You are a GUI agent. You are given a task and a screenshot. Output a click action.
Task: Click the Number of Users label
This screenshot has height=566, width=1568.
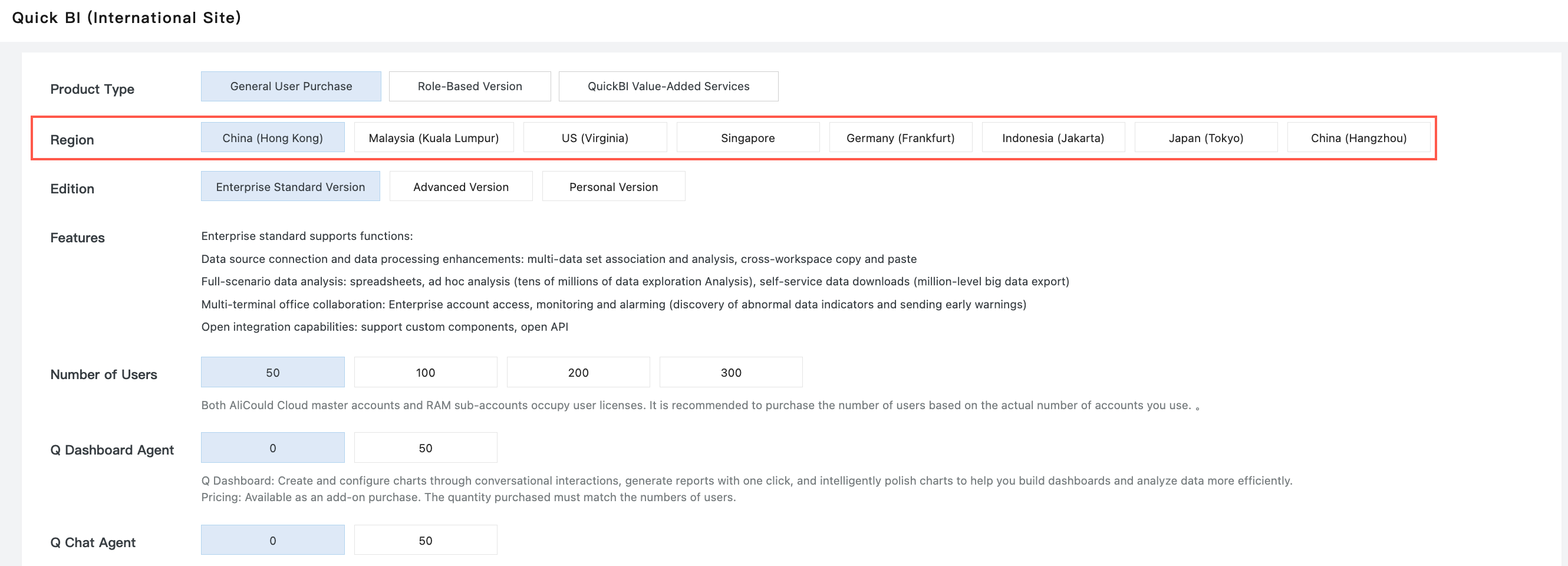coord(104,374)
